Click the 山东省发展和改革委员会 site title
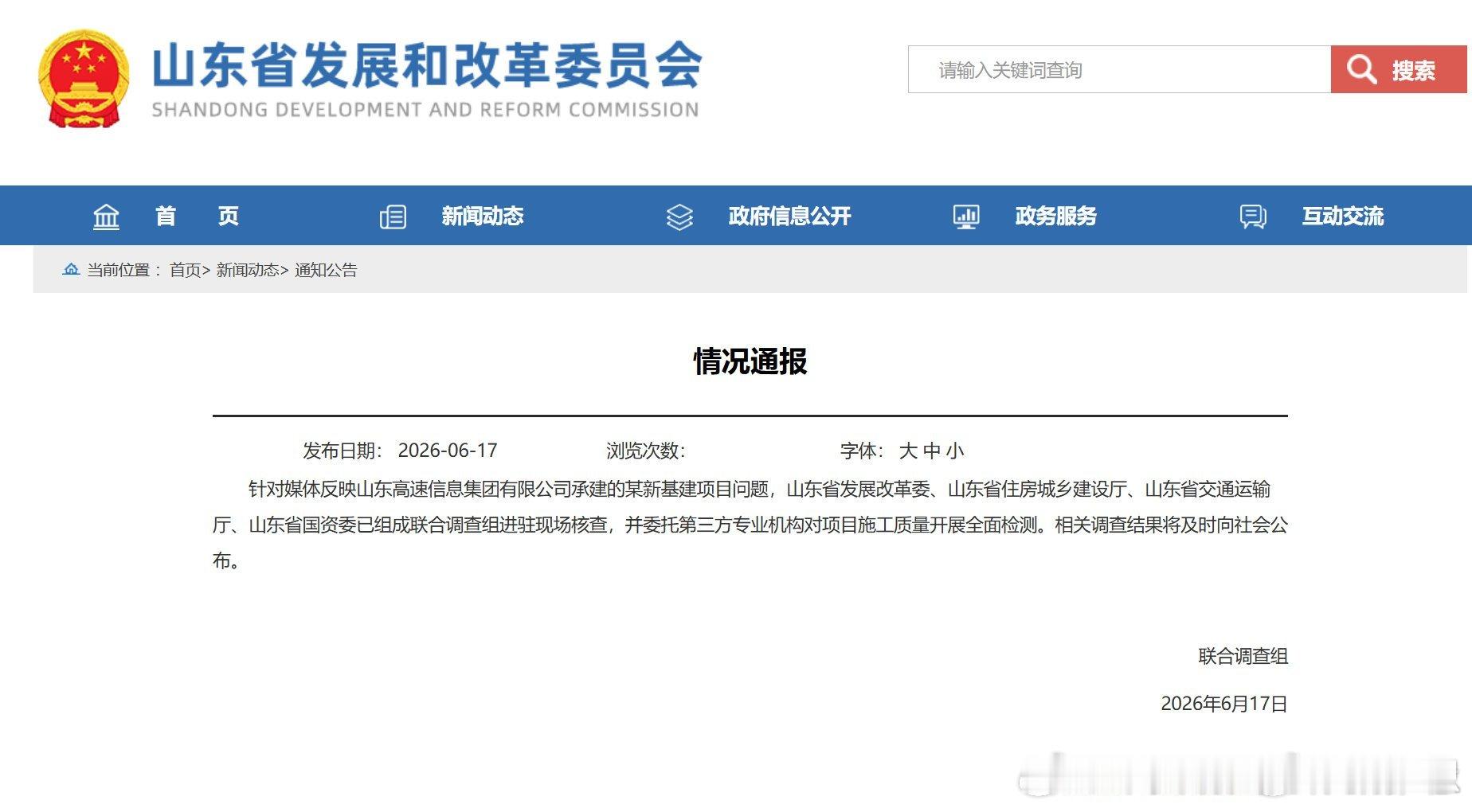Screen dimensions: 1472x812 coord(427,65)
